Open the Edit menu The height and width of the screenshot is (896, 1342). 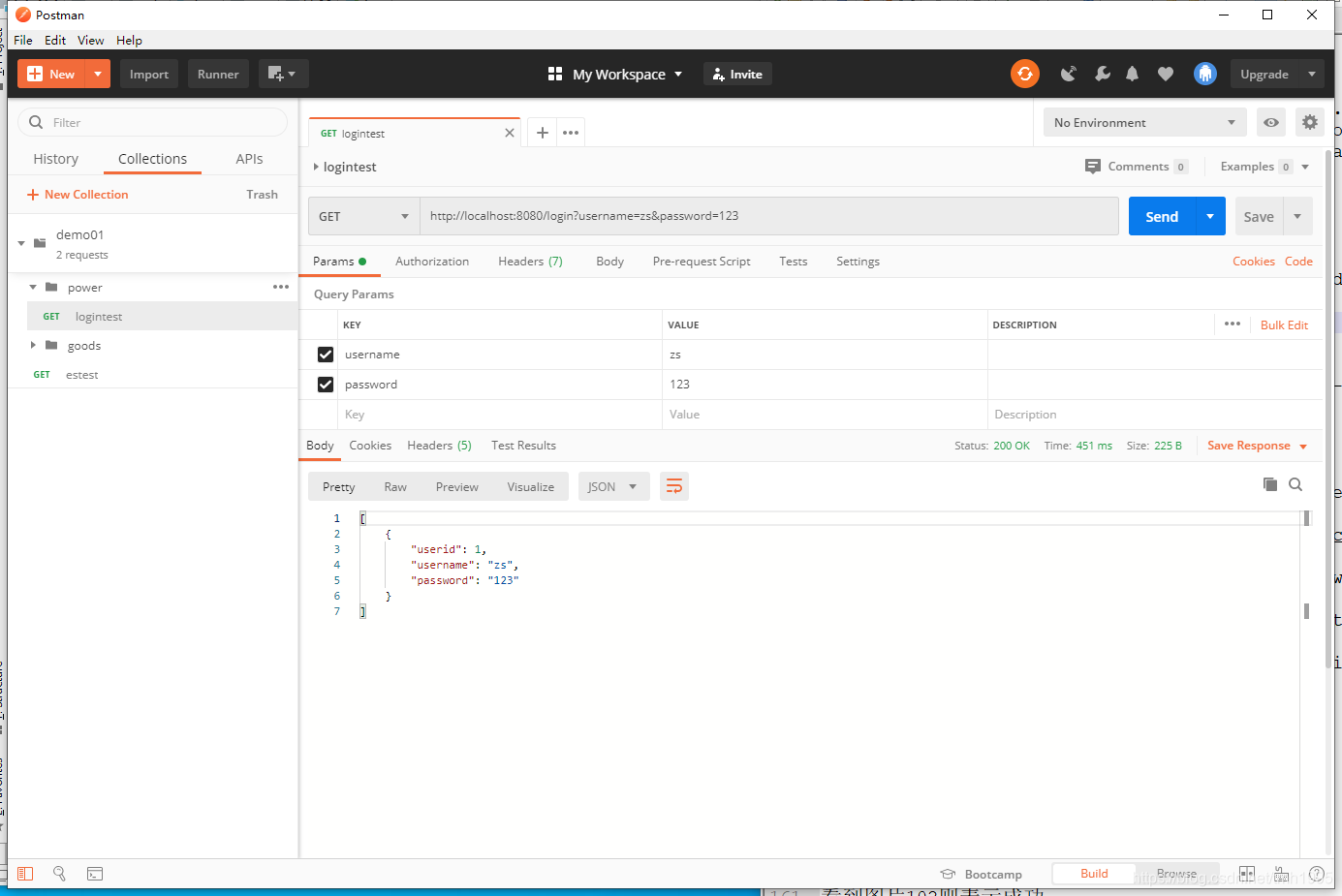pos(55,40)
